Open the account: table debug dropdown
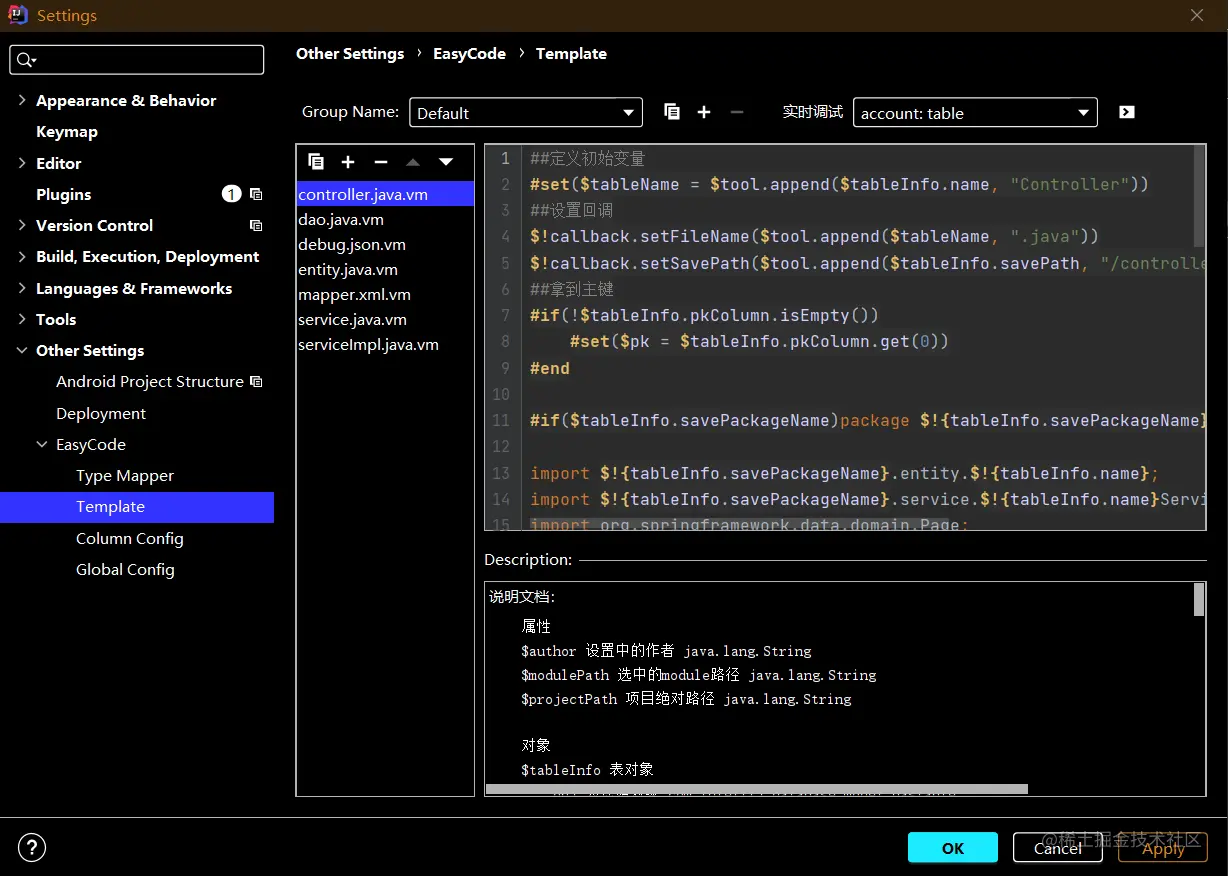 tap(975, 113)
